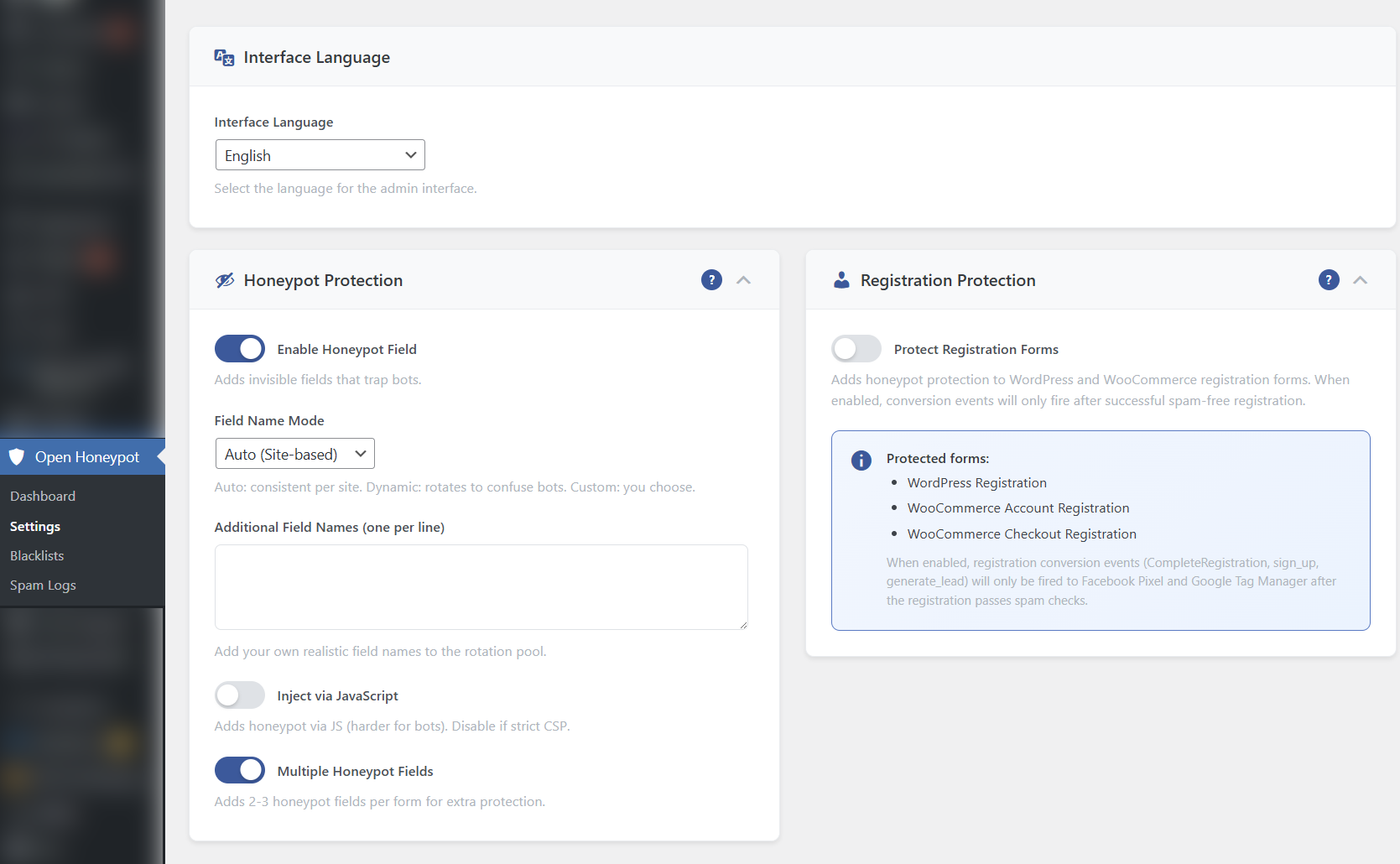
Task: Turn off Multiple Honeypot Fields toggle
Action: coord(240,770)
